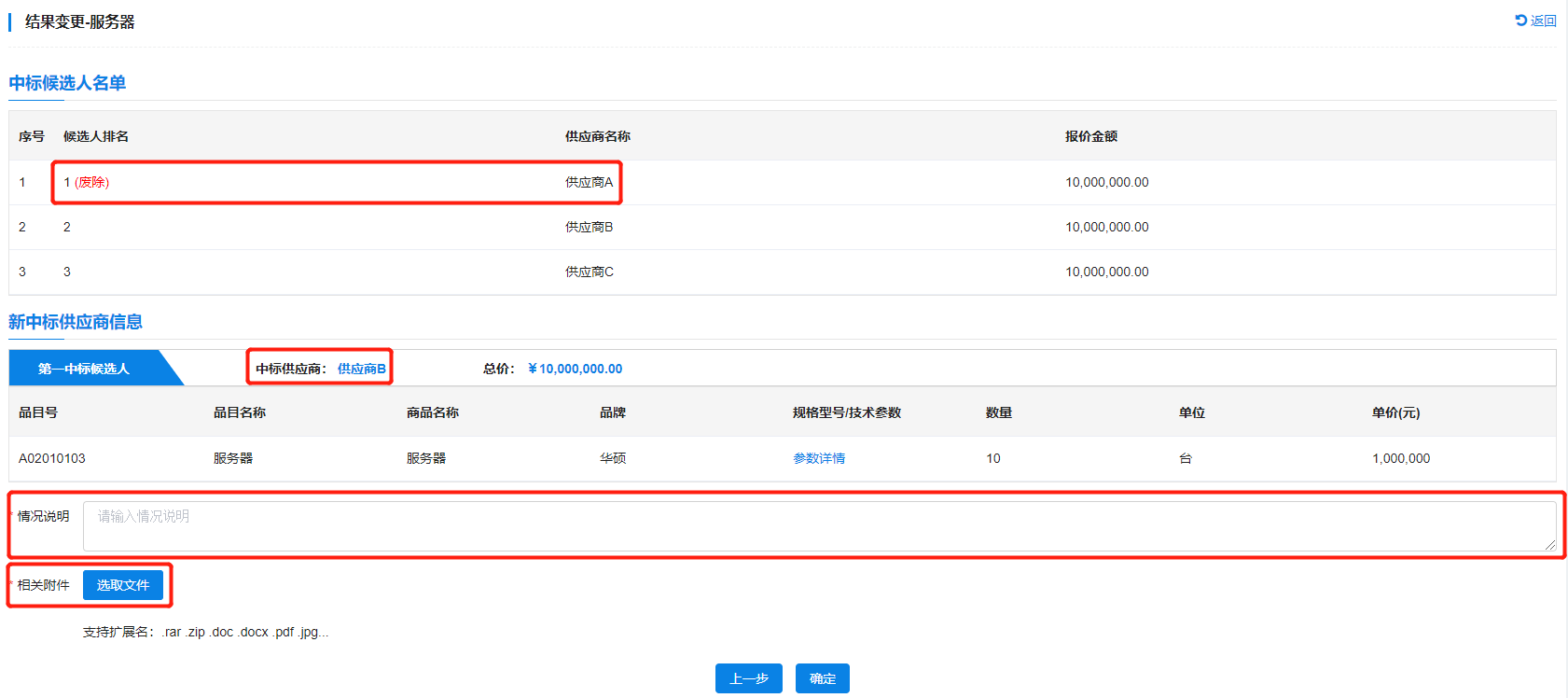The width and height of the screenshot is (1568, 698).
Task: Click the 情况说明 text area resize handle
Action: (1550, 545)
